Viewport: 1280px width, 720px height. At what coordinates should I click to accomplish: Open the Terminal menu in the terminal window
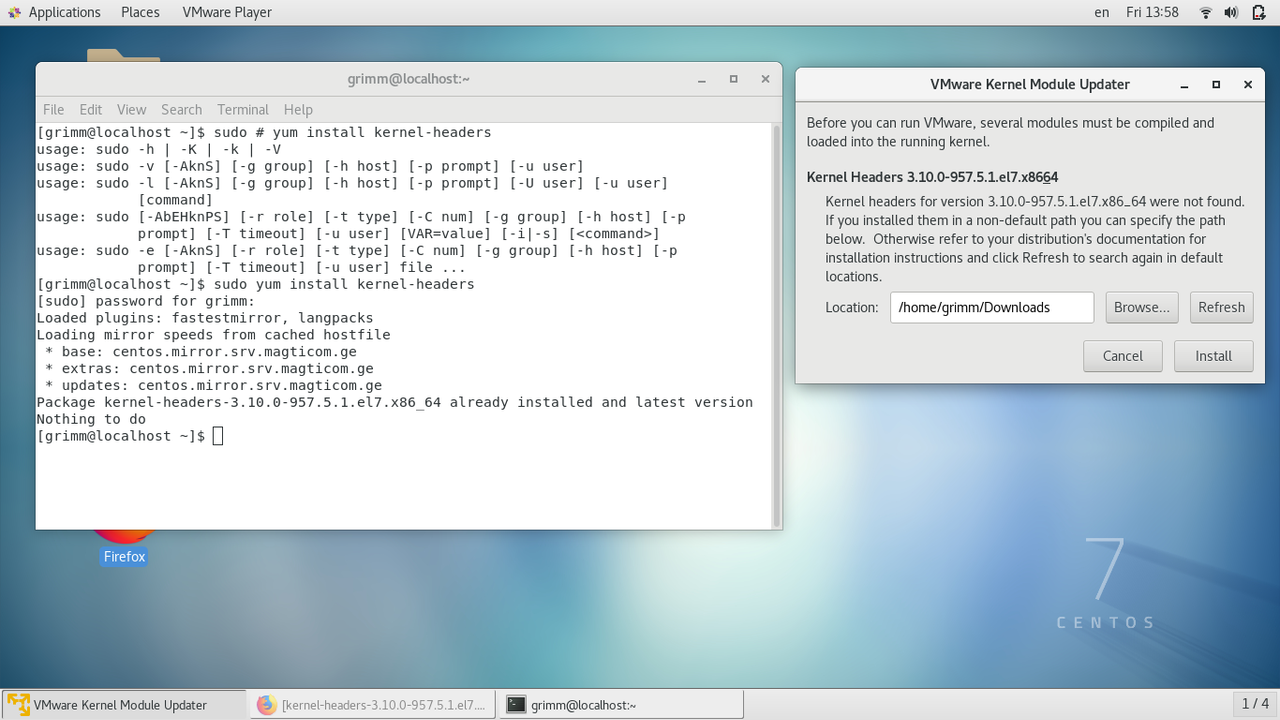tap(242, 109)
